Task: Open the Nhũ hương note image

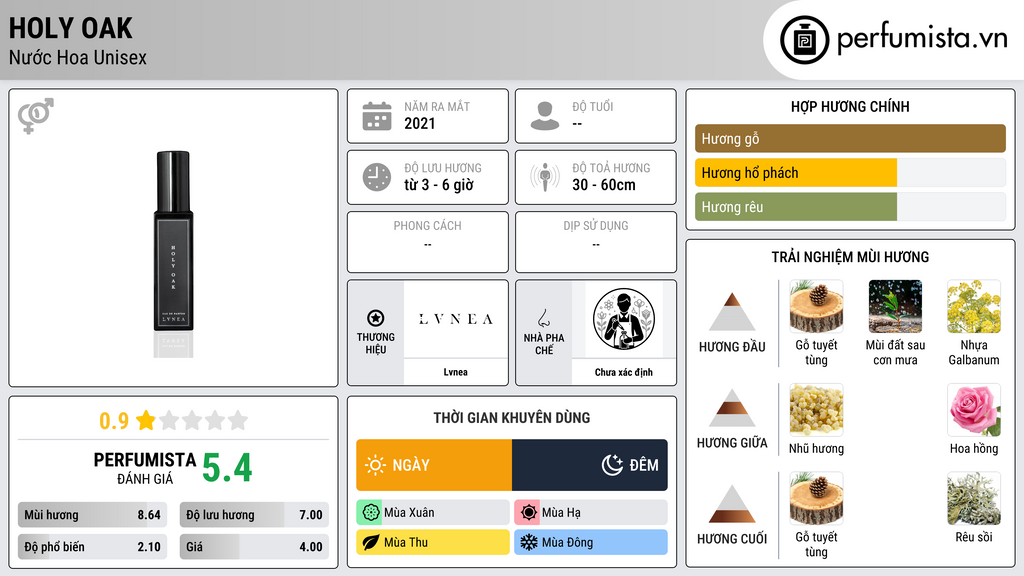Action: [x=816, y=409]
